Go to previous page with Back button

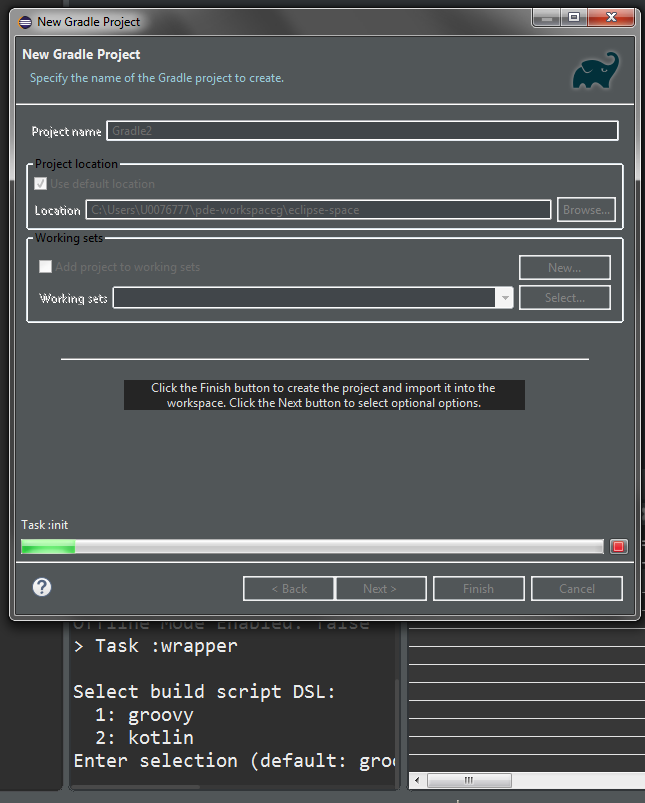click(x=289, y=588)
